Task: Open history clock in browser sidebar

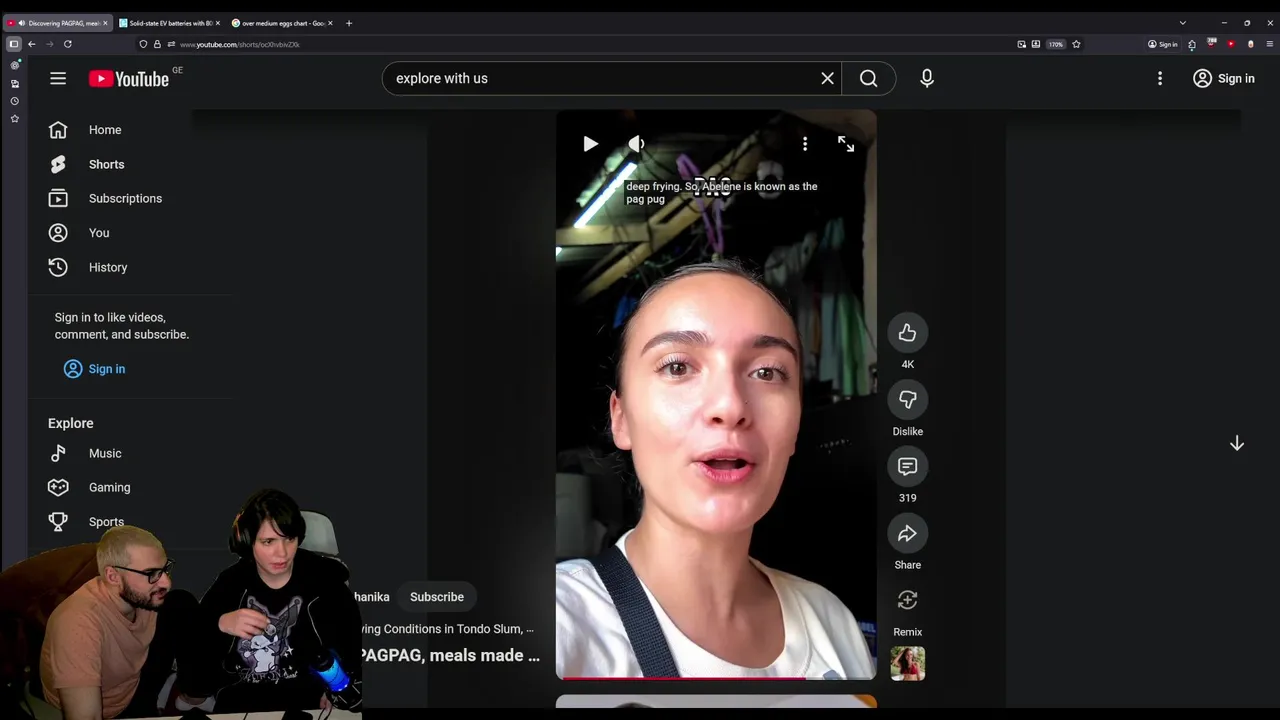Action: pos(15,101)
